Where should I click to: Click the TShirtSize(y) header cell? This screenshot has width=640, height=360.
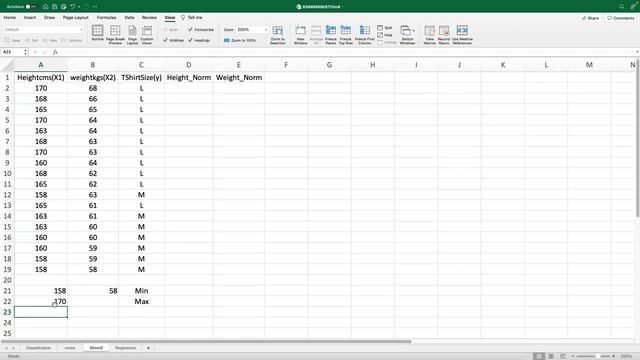pyautogui.click(x=141, y=77)
